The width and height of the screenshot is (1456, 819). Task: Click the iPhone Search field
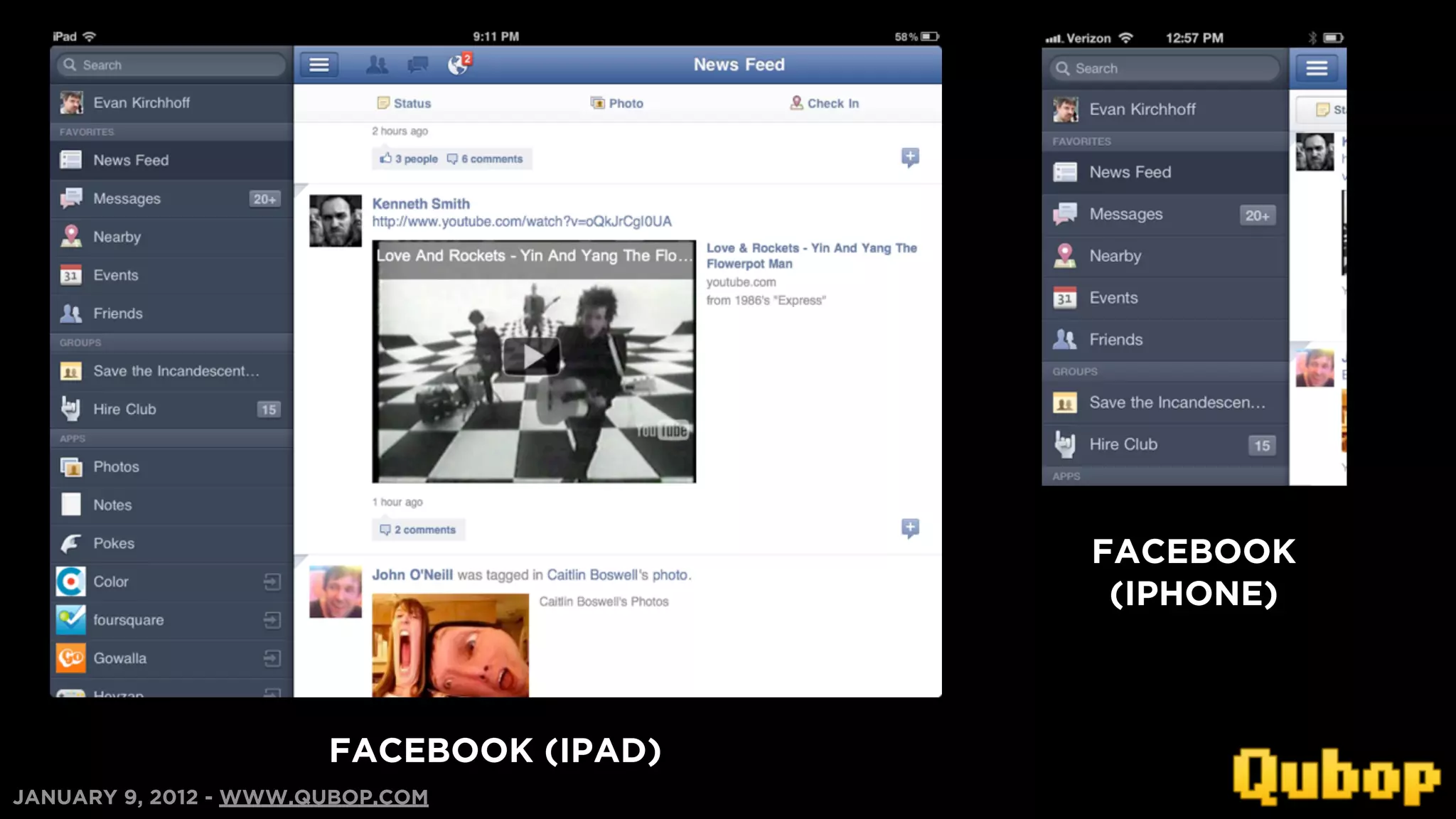tap(1165, 68)
